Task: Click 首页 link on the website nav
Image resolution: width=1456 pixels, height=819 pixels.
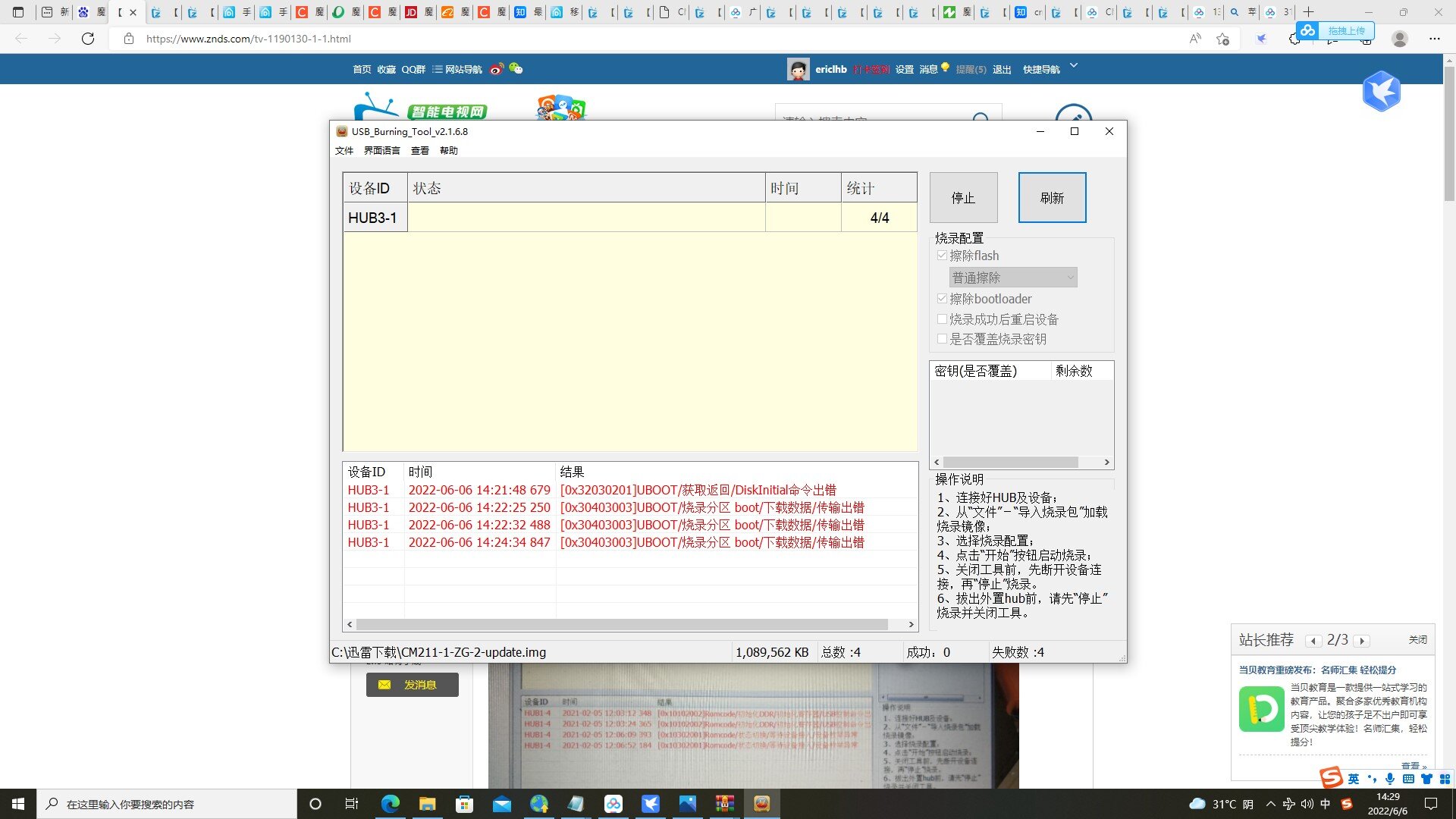Action: click(362, 69)
